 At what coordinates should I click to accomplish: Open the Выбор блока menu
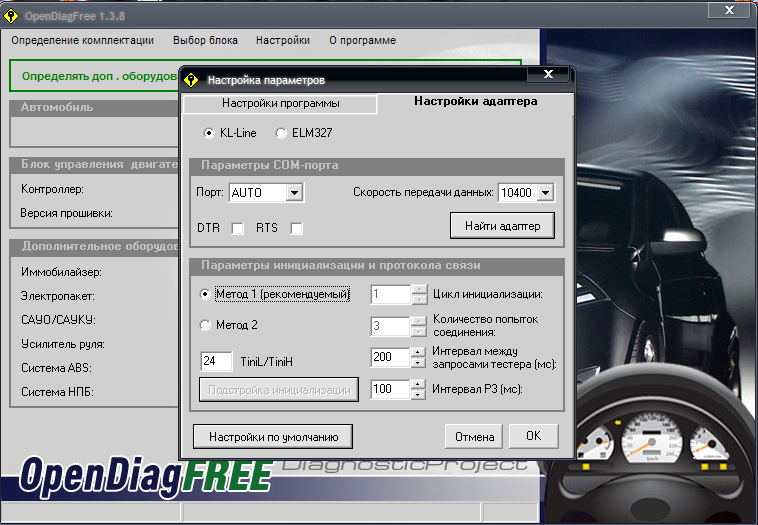(x=205, y=40)
